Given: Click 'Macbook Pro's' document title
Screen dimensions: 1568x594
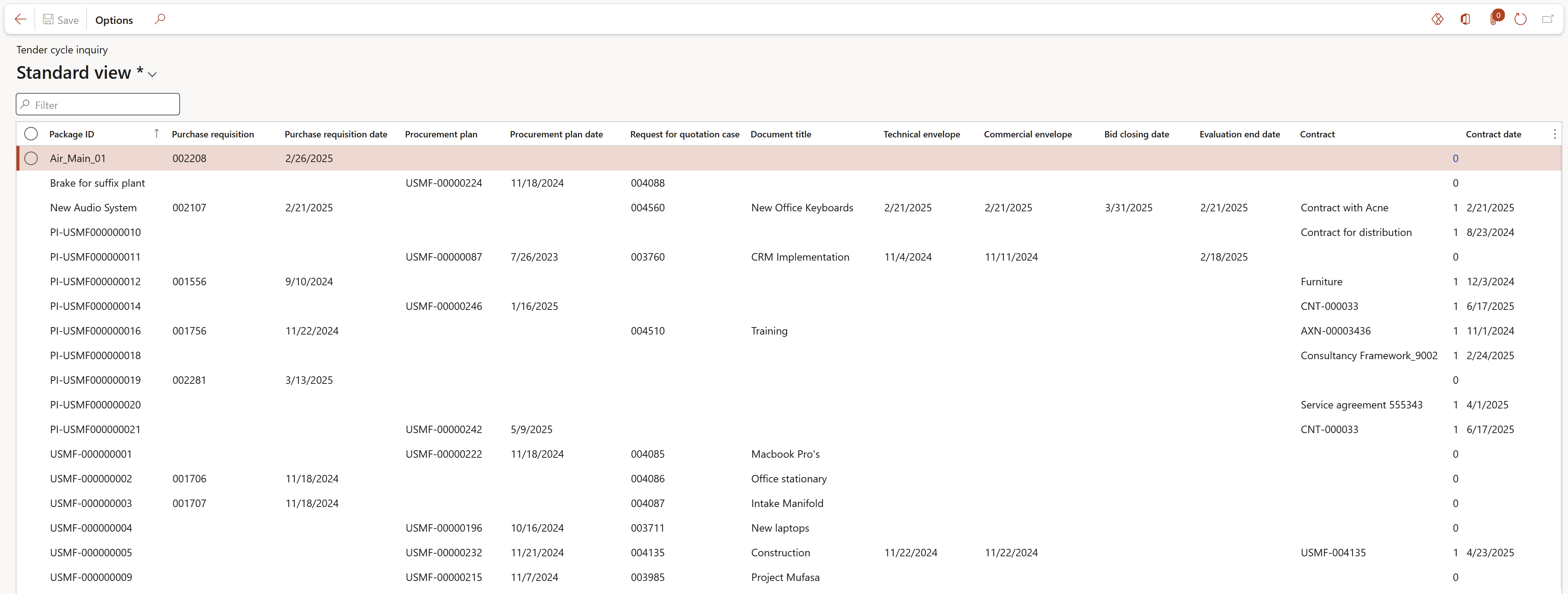Looking at the screenshot, I should pyautogui.click(x=785, y=454).
